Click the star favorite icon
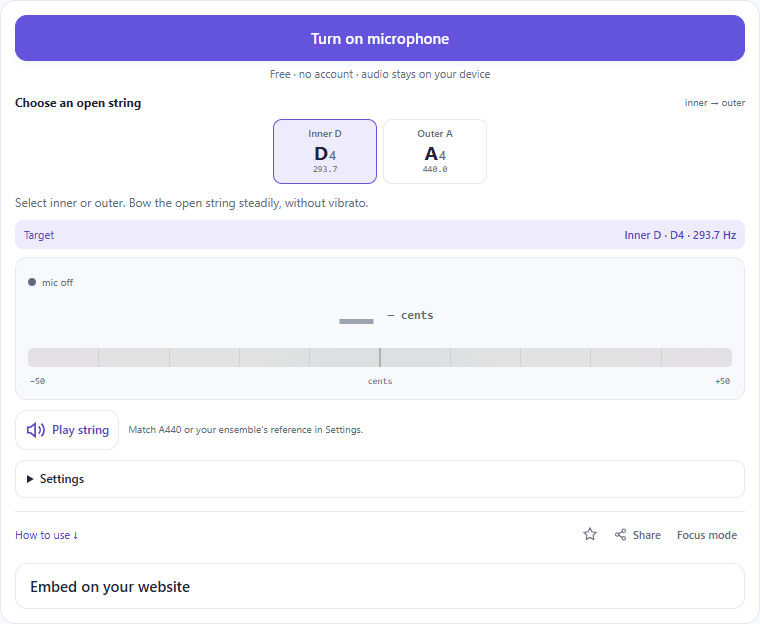 [x=590, y=534]
